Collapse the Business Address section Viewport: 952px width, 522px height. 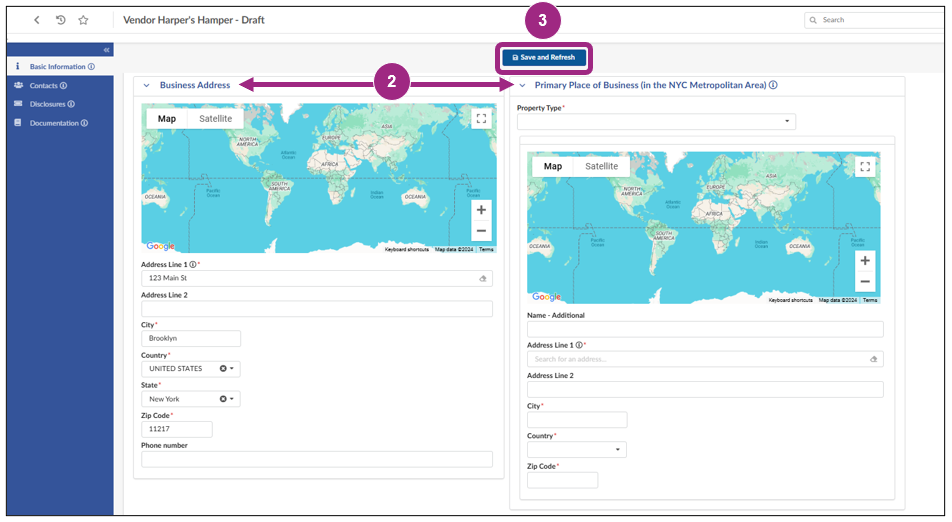146,86
